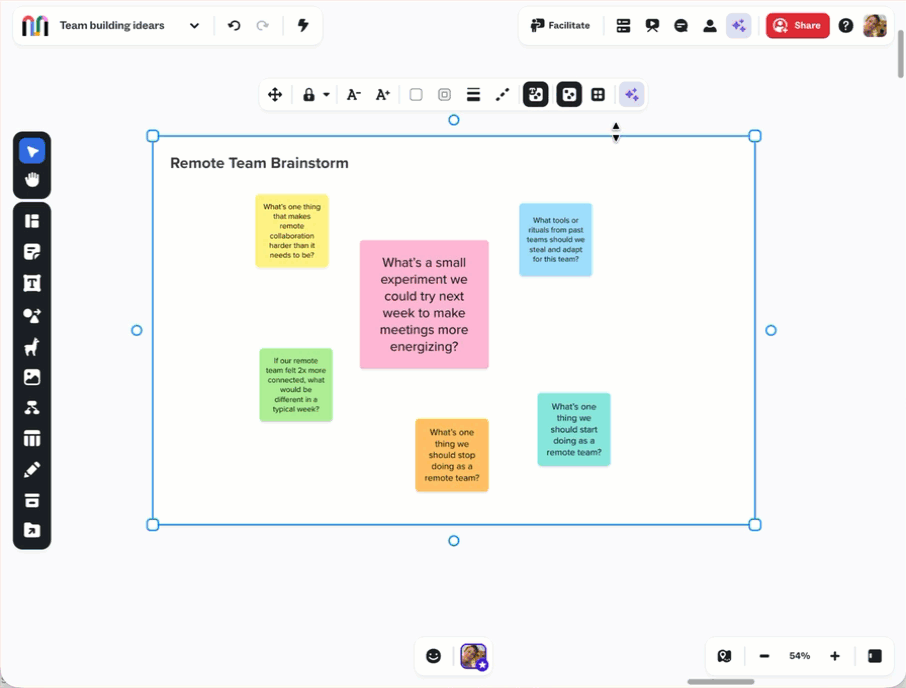Open the help question mark
Viewport: 906px width, 688px height.
[846, 25]
